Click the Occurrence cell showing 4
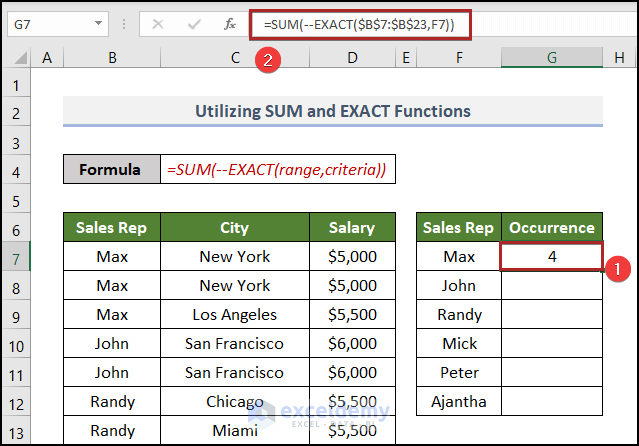 (552, 256)
